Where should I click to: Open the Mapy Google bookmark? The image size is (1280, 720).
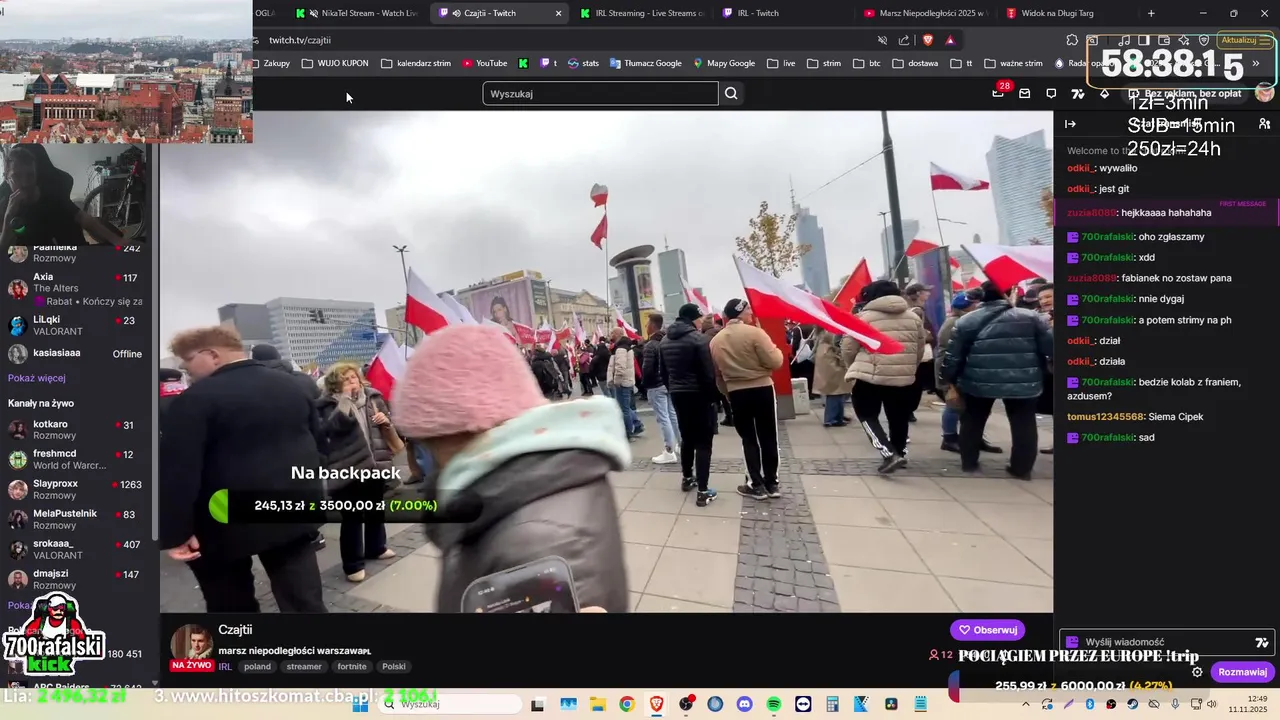(x=725, y=63)
